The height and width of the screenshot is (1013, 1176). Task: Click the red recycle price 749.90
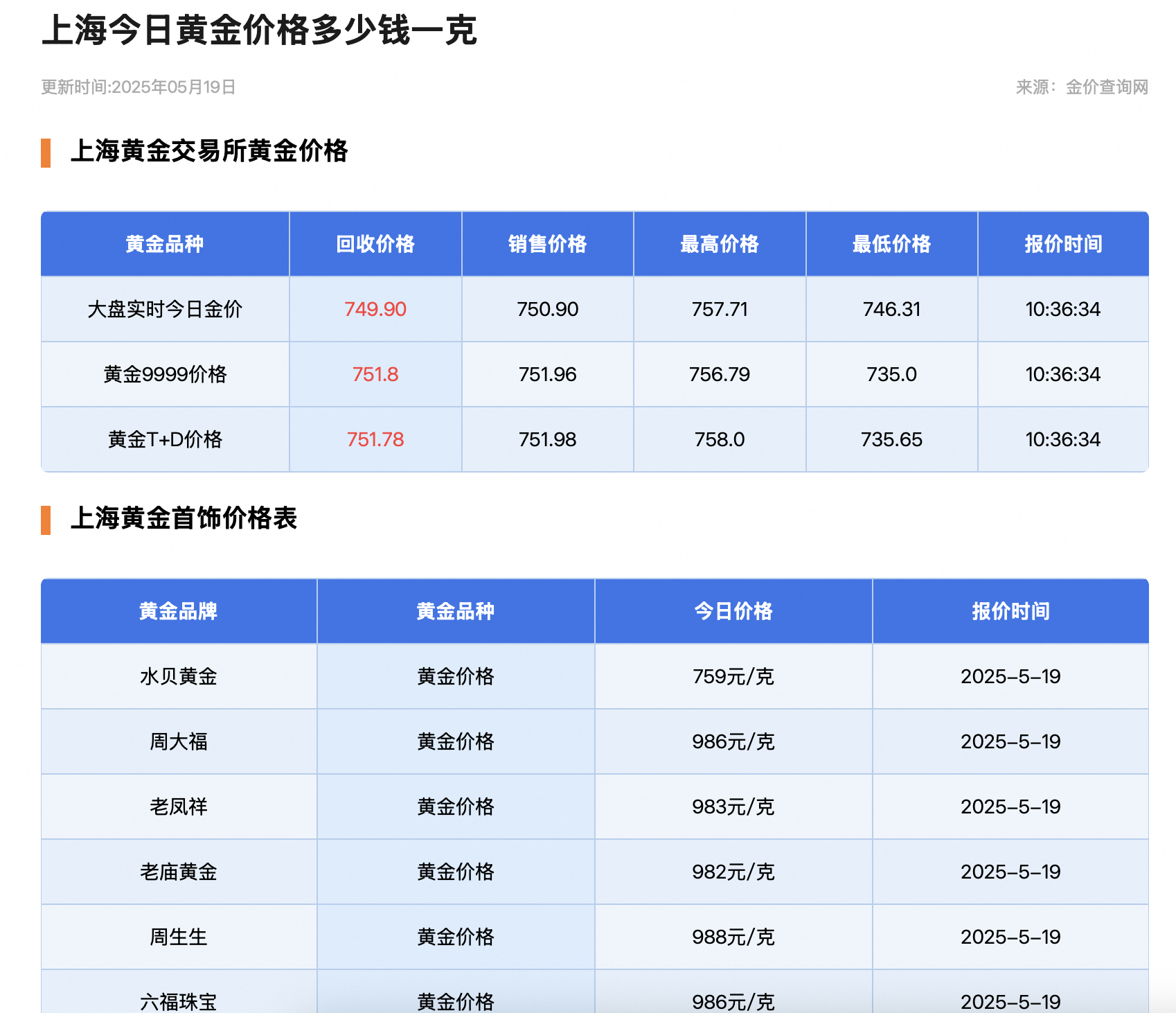[x=375, y=309]
